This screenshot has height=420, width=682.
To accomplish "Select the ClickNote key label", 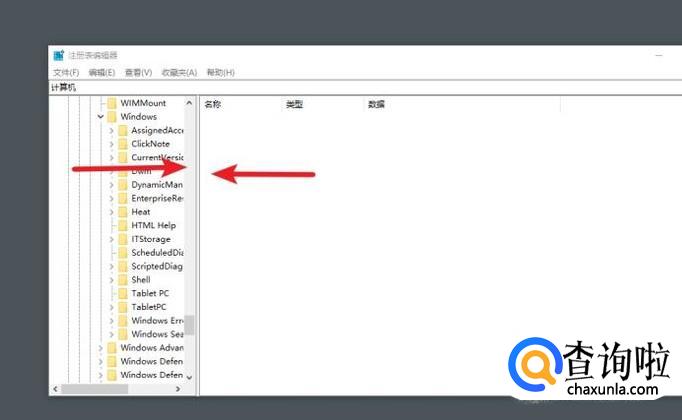I will click(x=150, y=144).
